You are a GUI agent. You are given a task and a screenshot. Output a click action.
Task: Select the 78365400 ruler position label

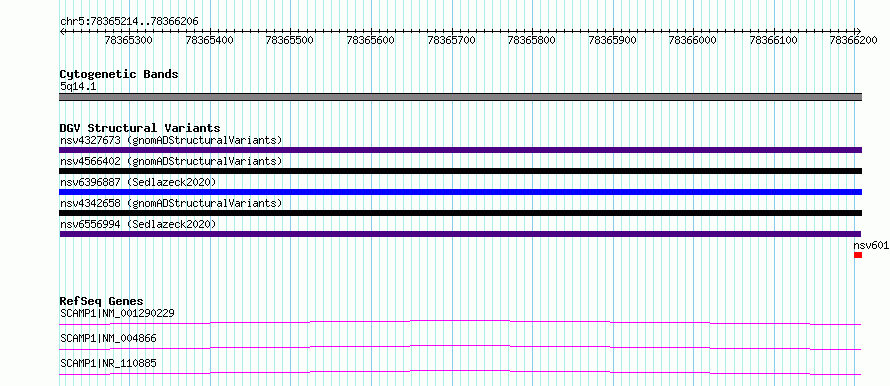point(209,40)
